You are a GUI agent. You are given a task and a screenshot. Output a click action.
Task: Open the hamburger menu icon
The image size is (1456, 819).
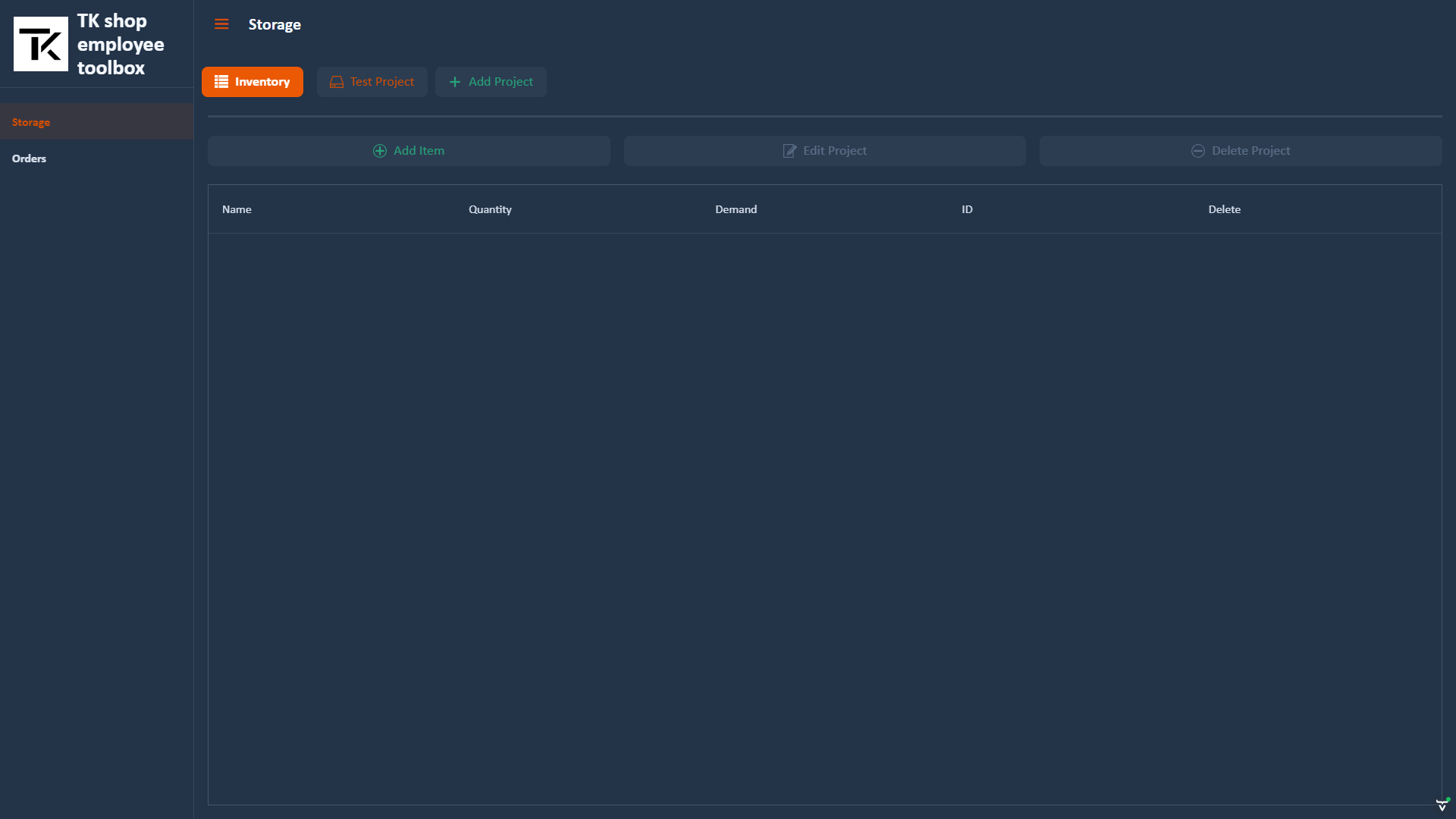coord(221,24)
